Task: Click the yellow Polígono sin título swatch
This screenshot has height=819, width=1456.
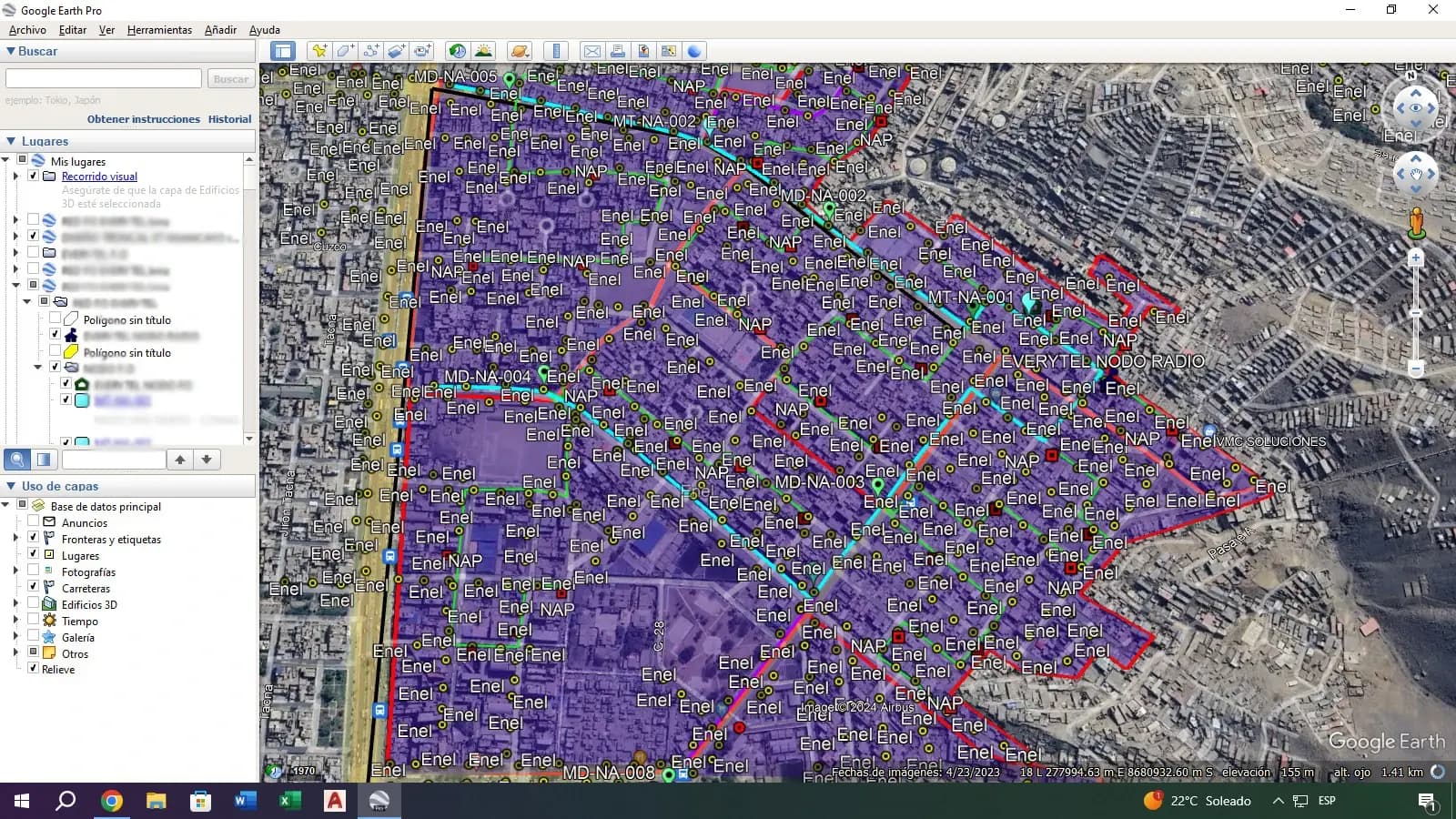Action: coord(71,352)
